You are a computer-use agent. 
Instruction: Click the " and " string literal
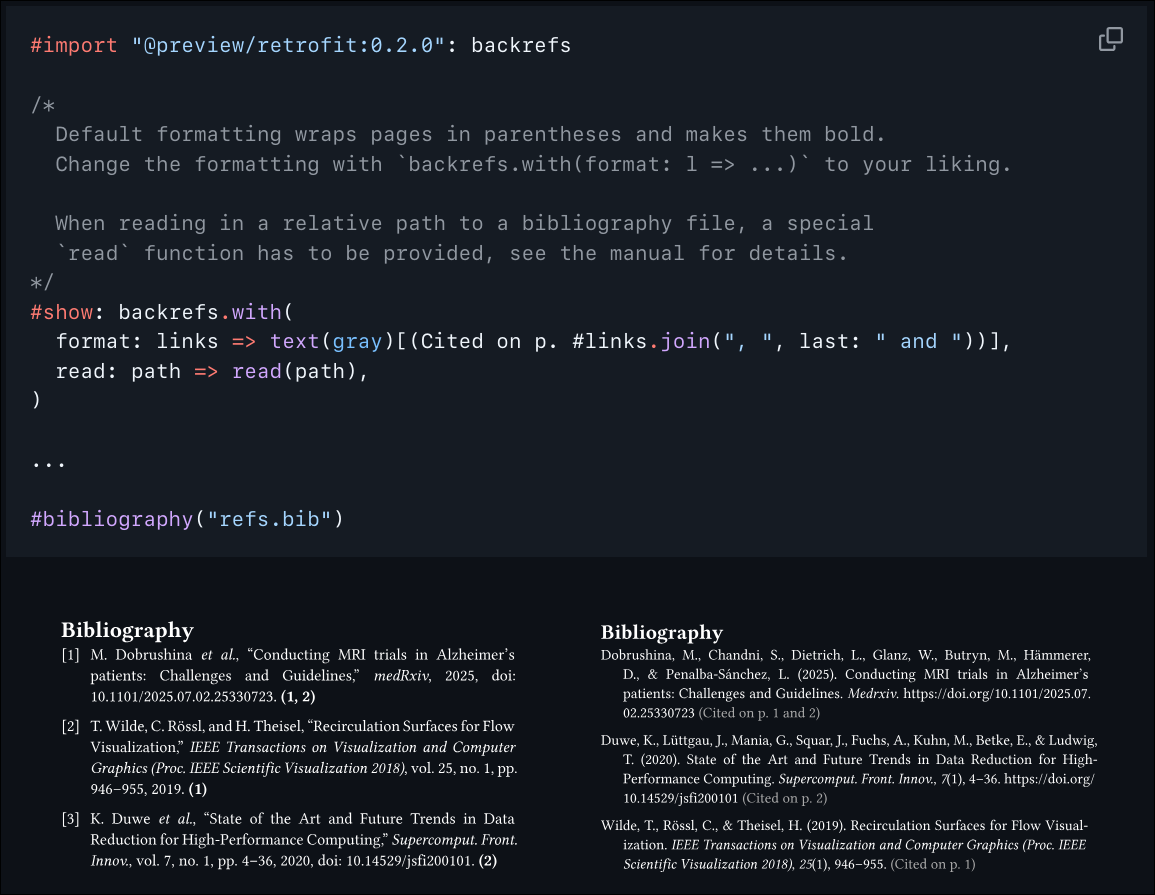[x=919, y=342]
